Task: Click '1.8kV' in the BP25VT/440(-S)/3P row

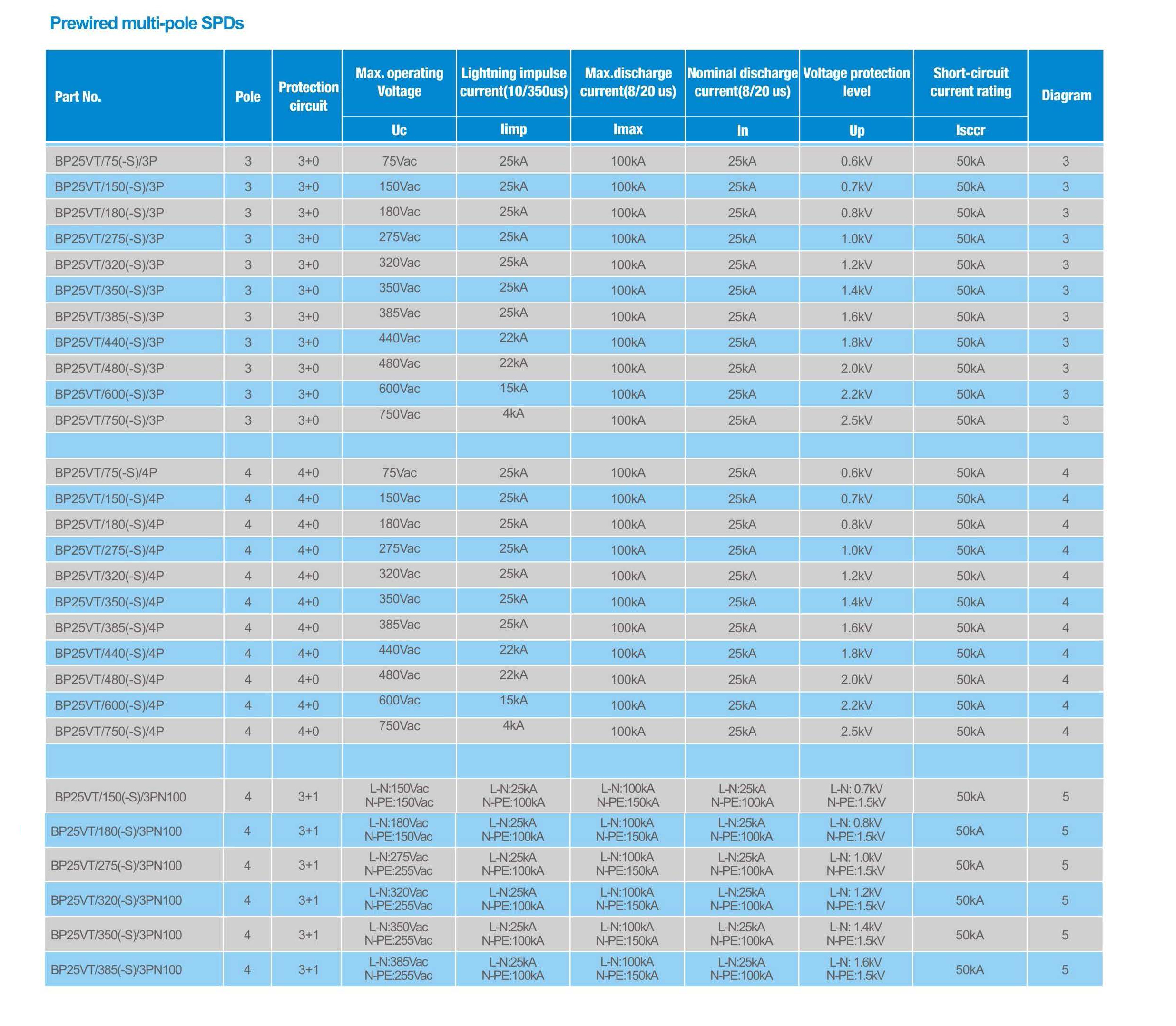Action: 856,342
